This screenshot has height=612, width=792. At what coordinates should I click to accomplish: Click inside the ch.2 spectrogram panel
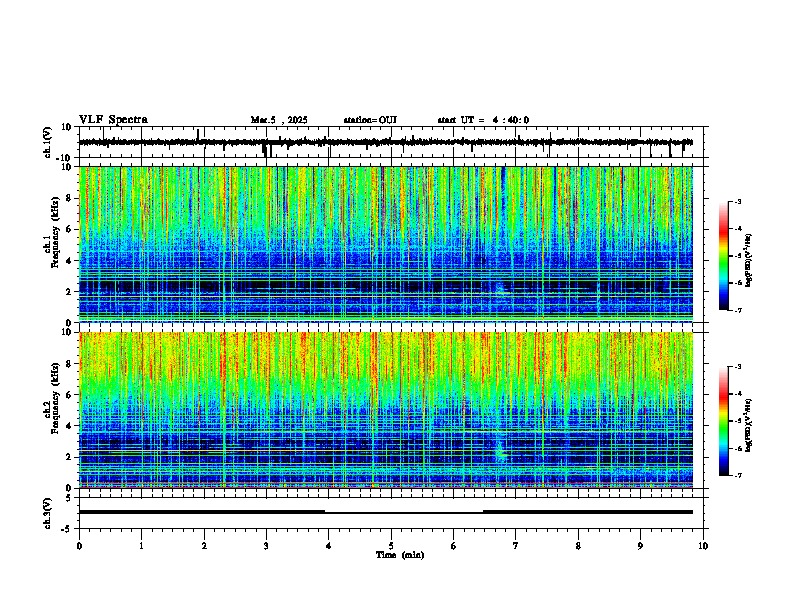(x=386, y=410)
